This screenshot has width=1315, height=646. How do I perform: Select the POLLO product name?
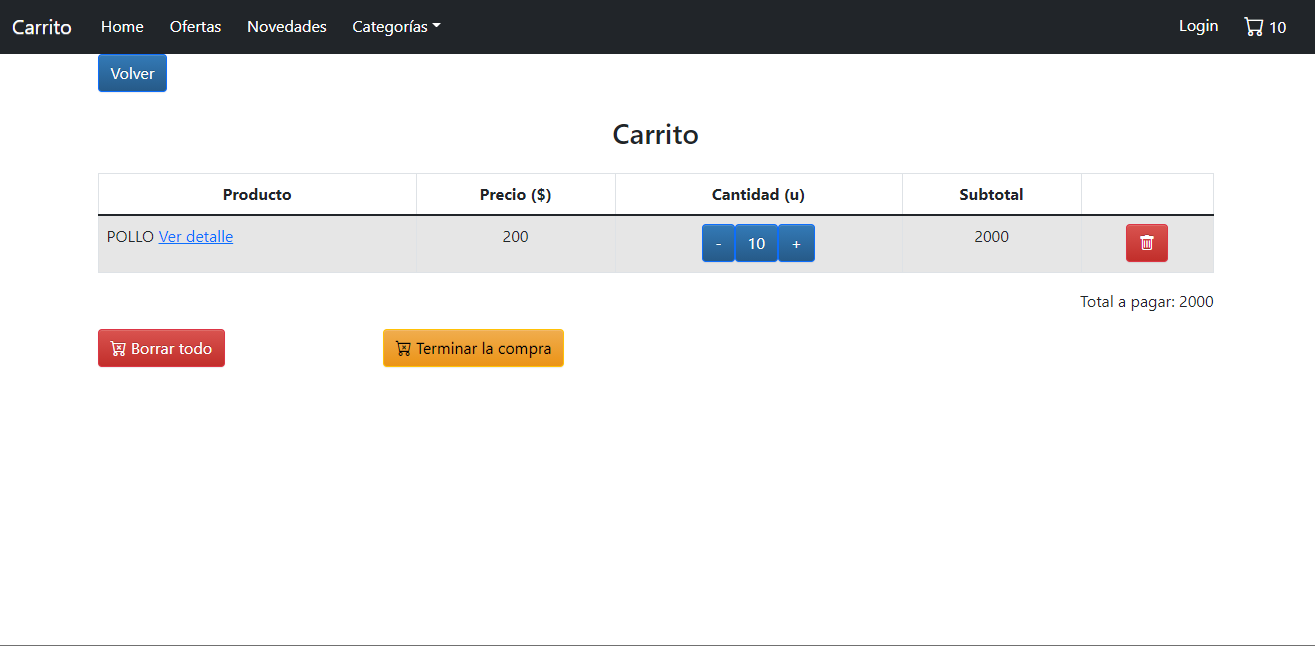130,237
